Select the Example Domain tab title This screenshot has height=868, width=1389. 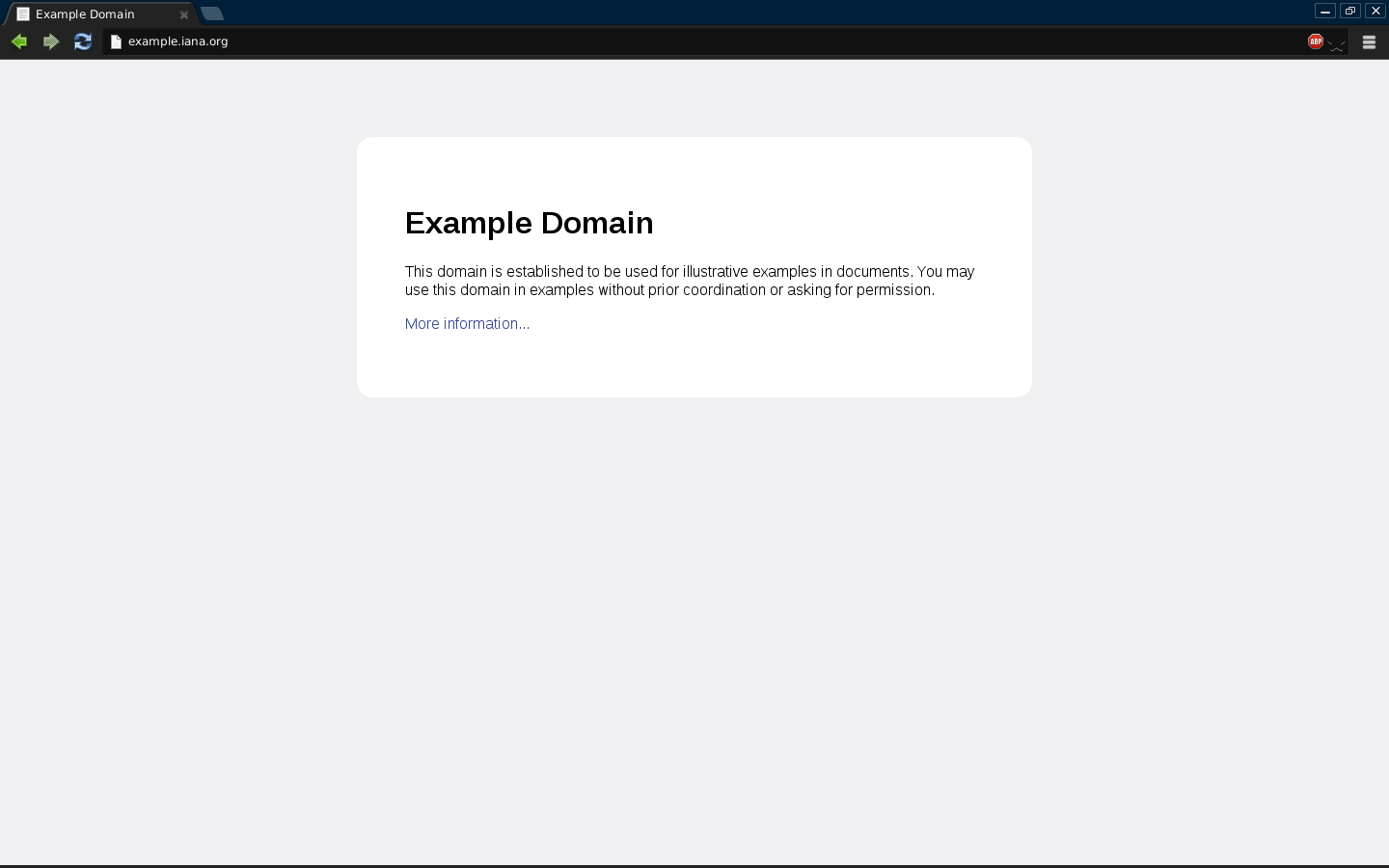(x=85, y=14)
